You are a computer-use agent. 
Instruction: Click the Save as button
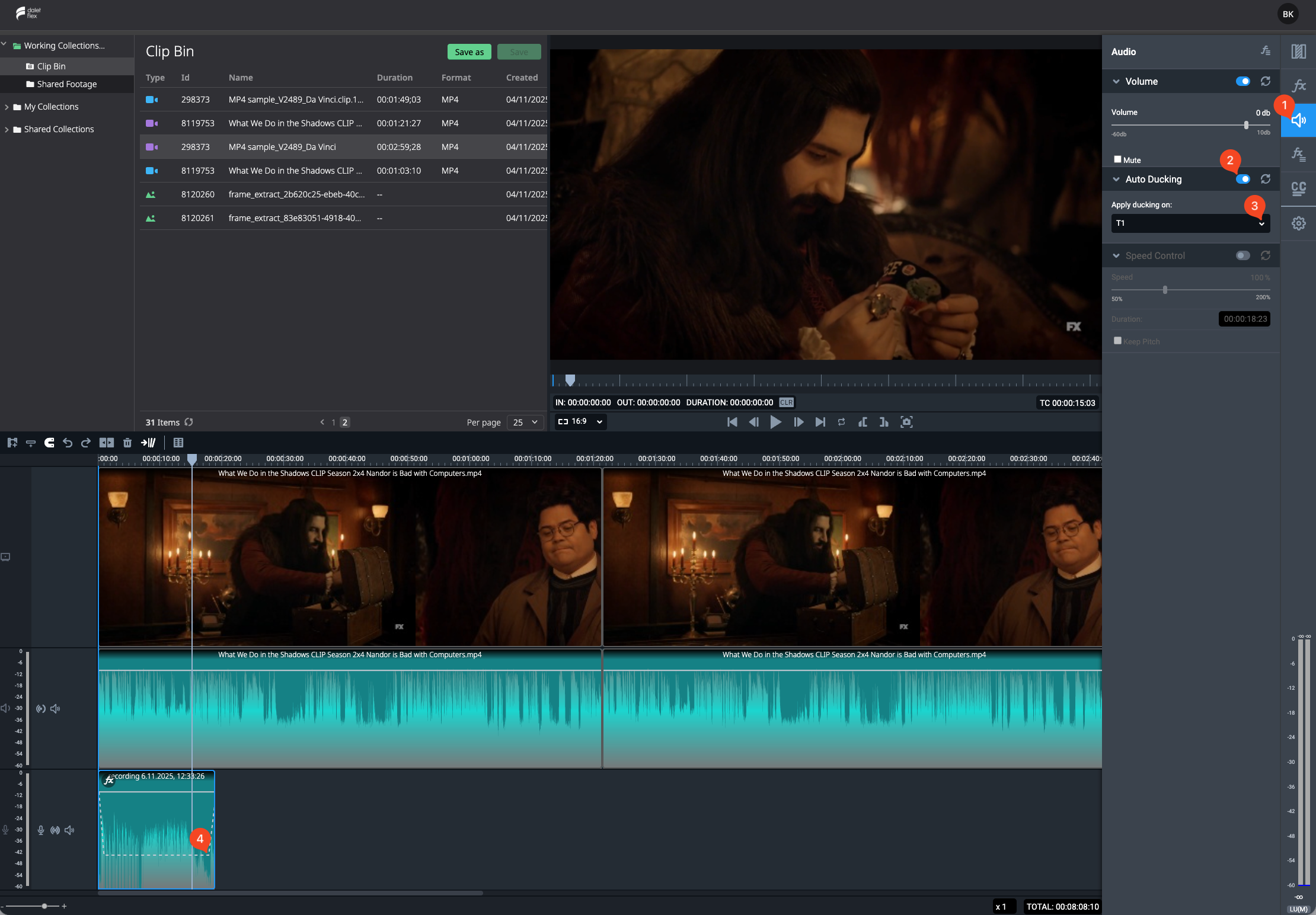click(469, 52)
